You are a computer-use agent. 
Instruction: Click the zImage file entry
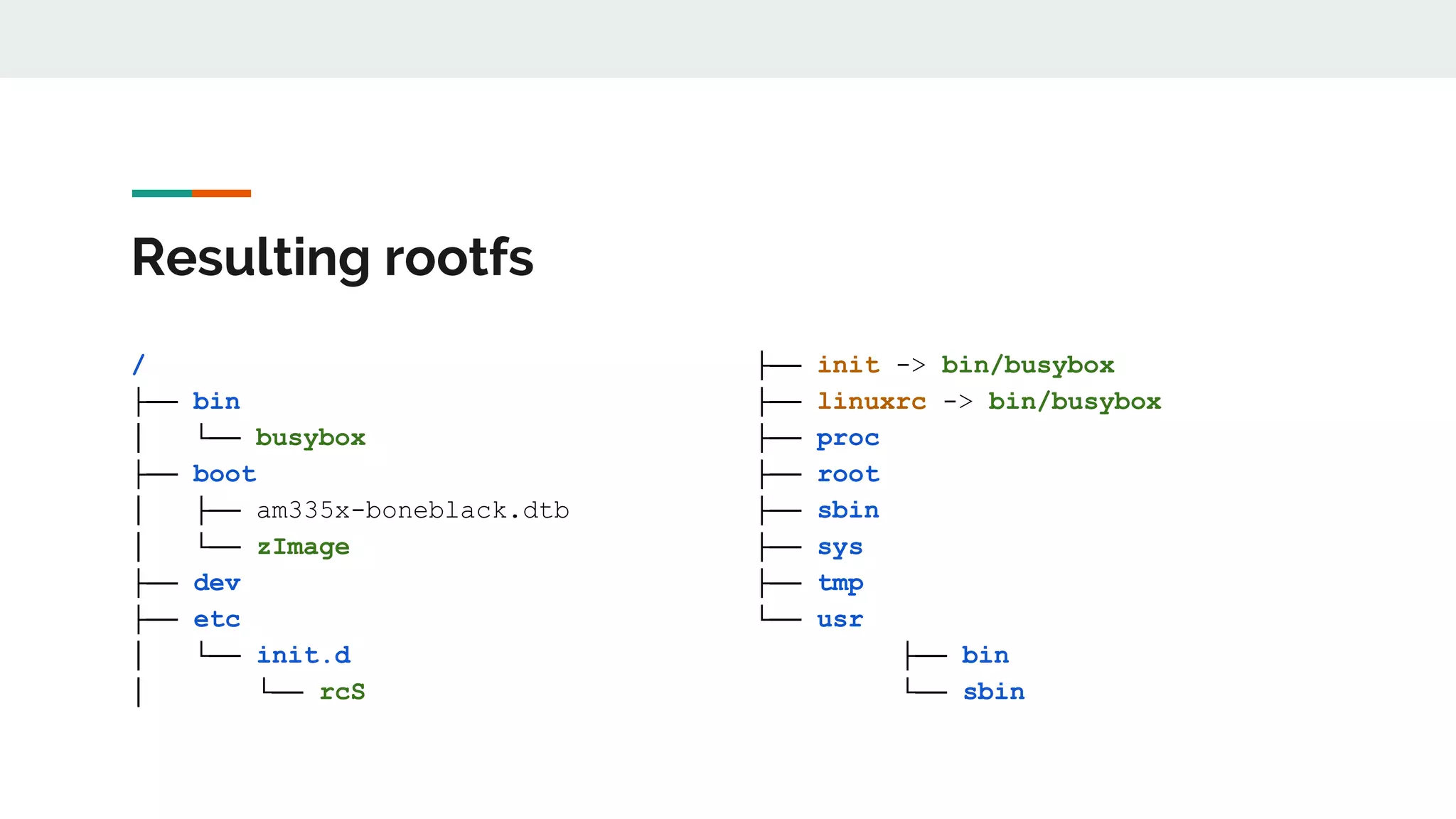[x=303, y=547]
